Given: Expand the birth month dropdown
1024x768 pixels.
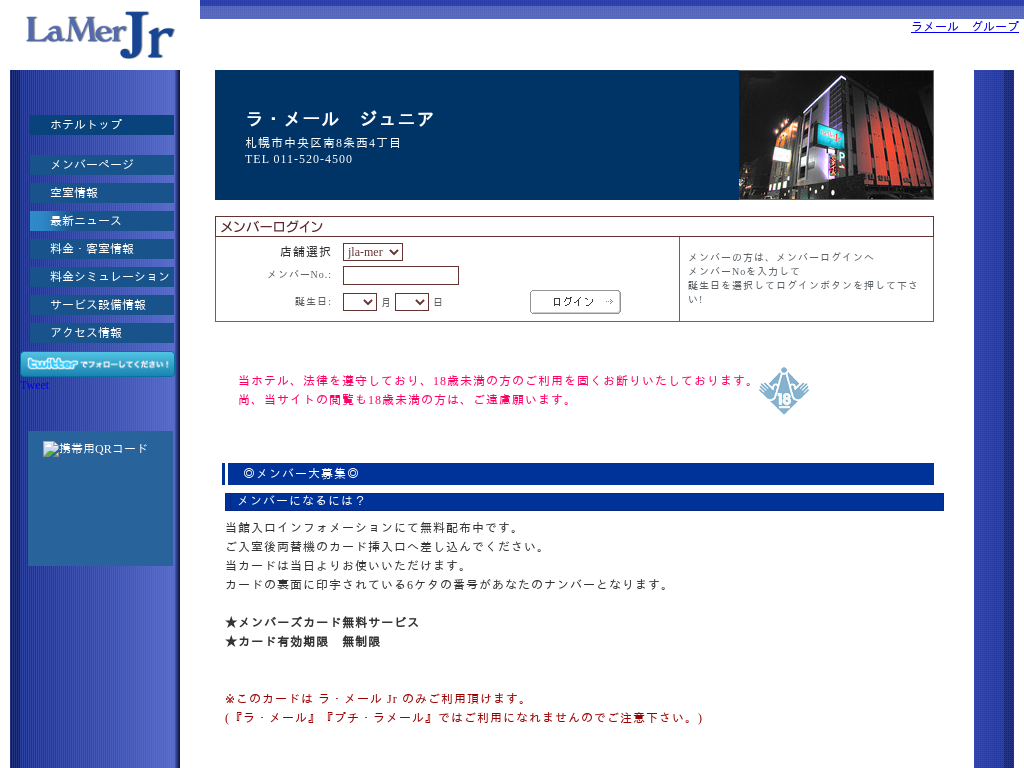Looking at the screenshot, I should pos(359,302).
